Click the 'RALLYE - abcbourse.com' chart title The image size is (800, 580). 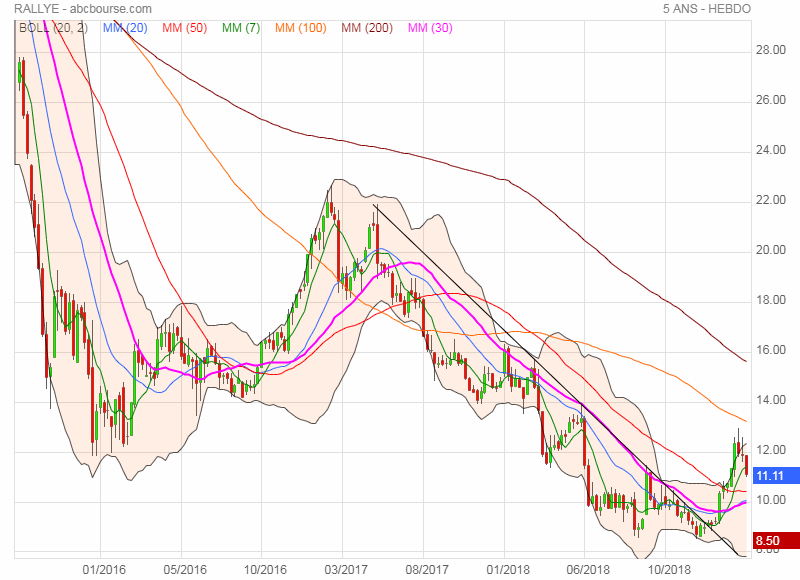pos(83,9)
